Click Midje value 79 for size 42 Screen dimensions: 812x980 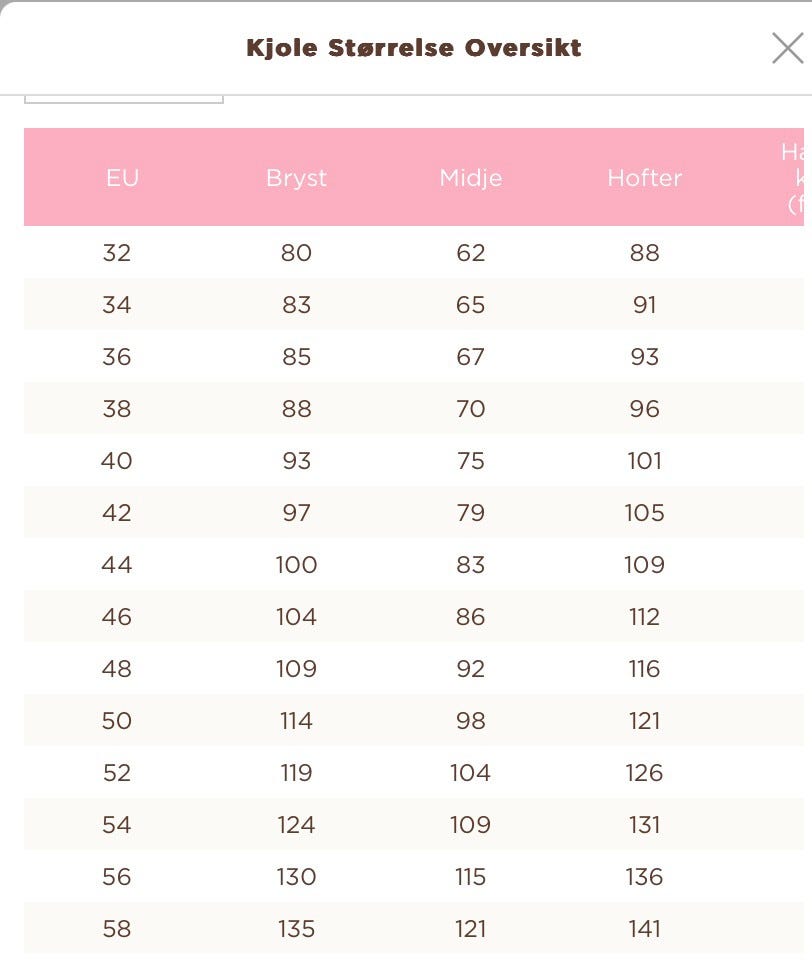coord(471,512)
